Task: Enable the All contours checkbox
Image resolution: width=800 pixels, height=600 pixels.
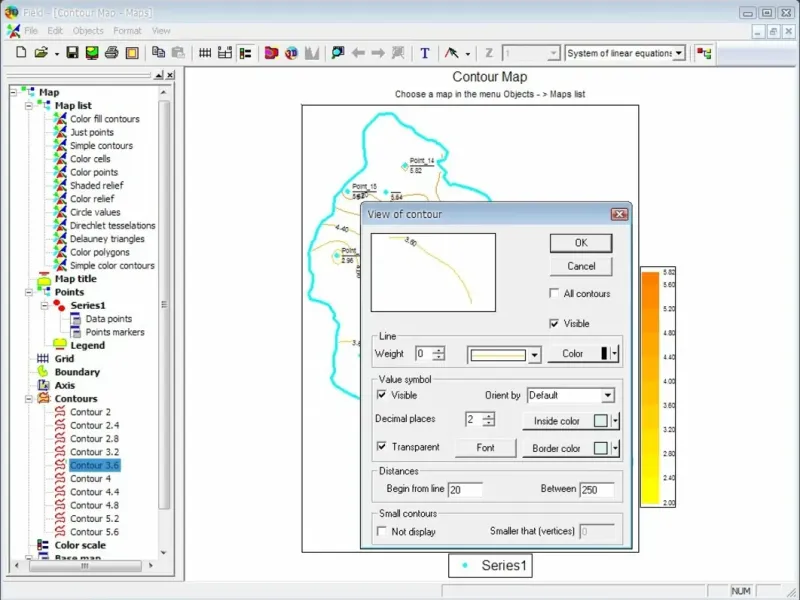Action: point(555,294)
